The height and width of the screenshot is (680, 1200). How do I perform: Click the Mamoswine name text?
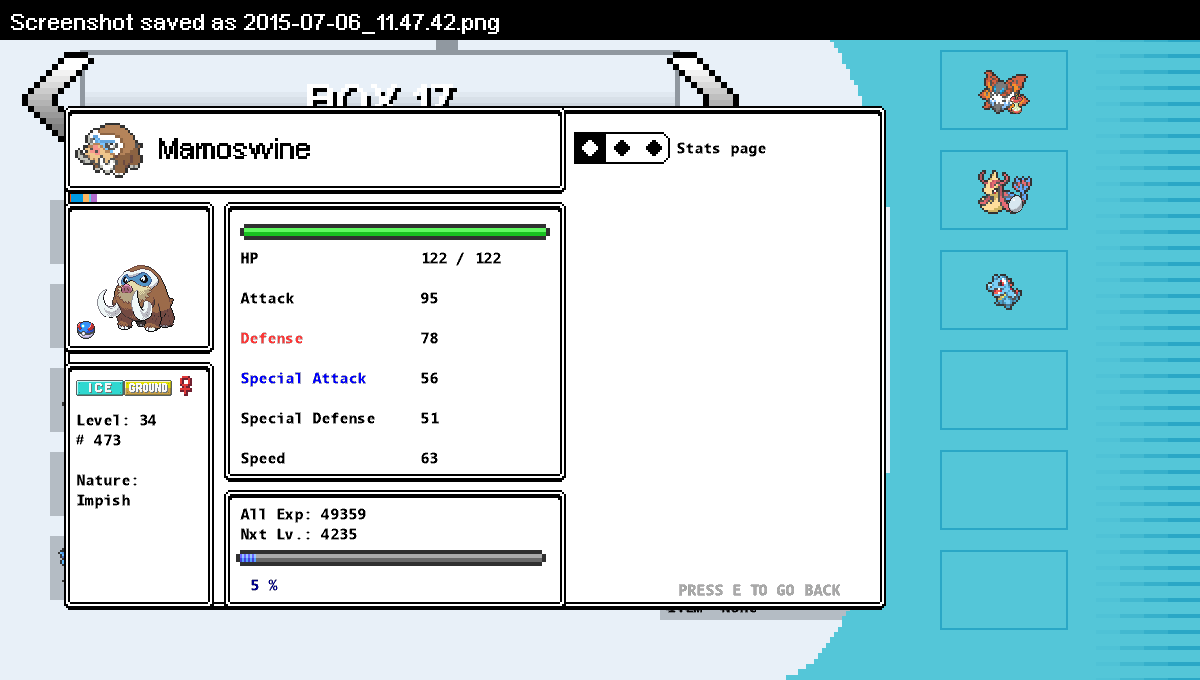coord(234,150)
